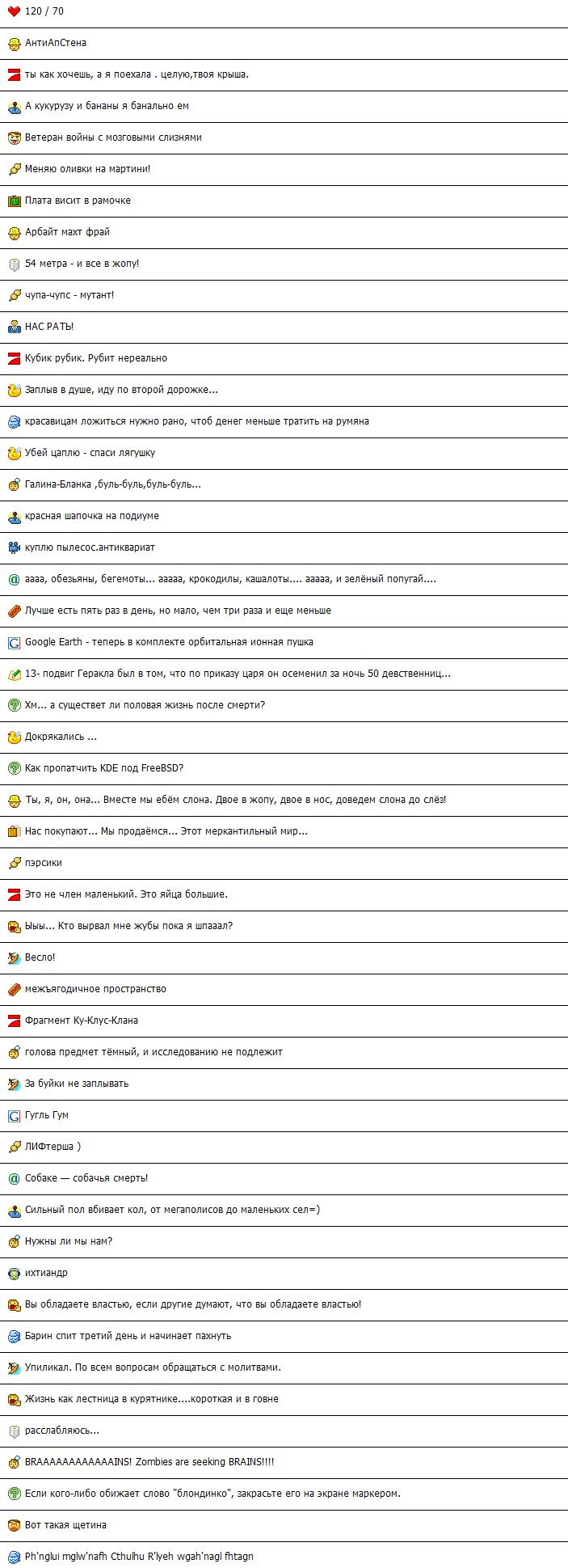
Task: Click the Google icon next to Google Earth status
Action: coord(14,642)
